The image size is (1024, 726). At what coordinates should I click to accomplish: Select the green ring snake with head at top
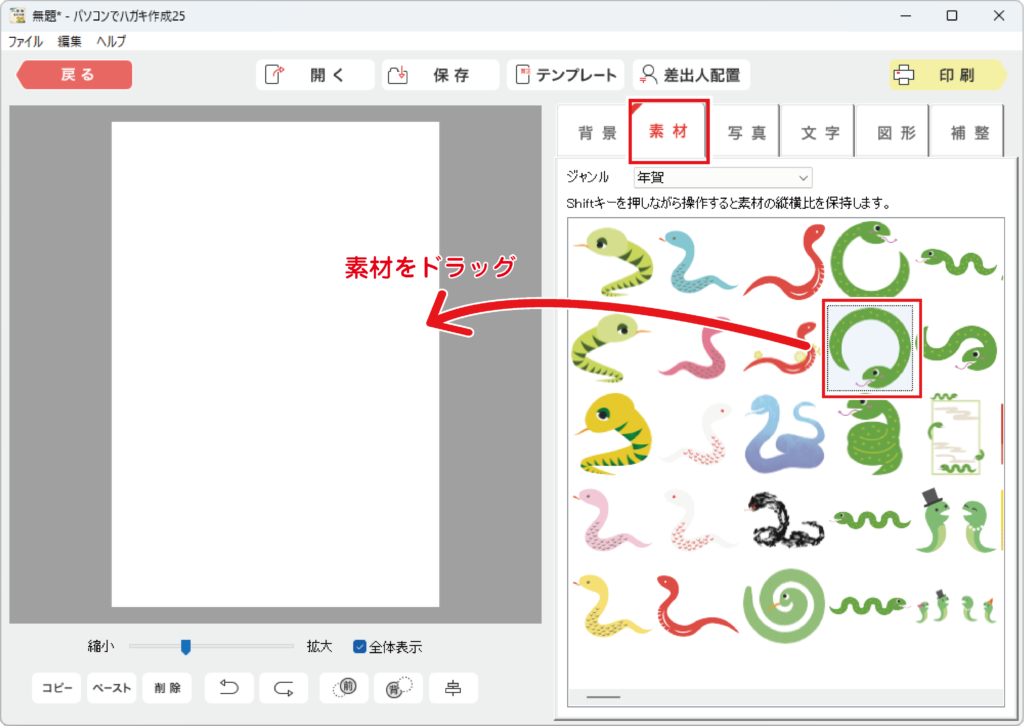(871, 259)
